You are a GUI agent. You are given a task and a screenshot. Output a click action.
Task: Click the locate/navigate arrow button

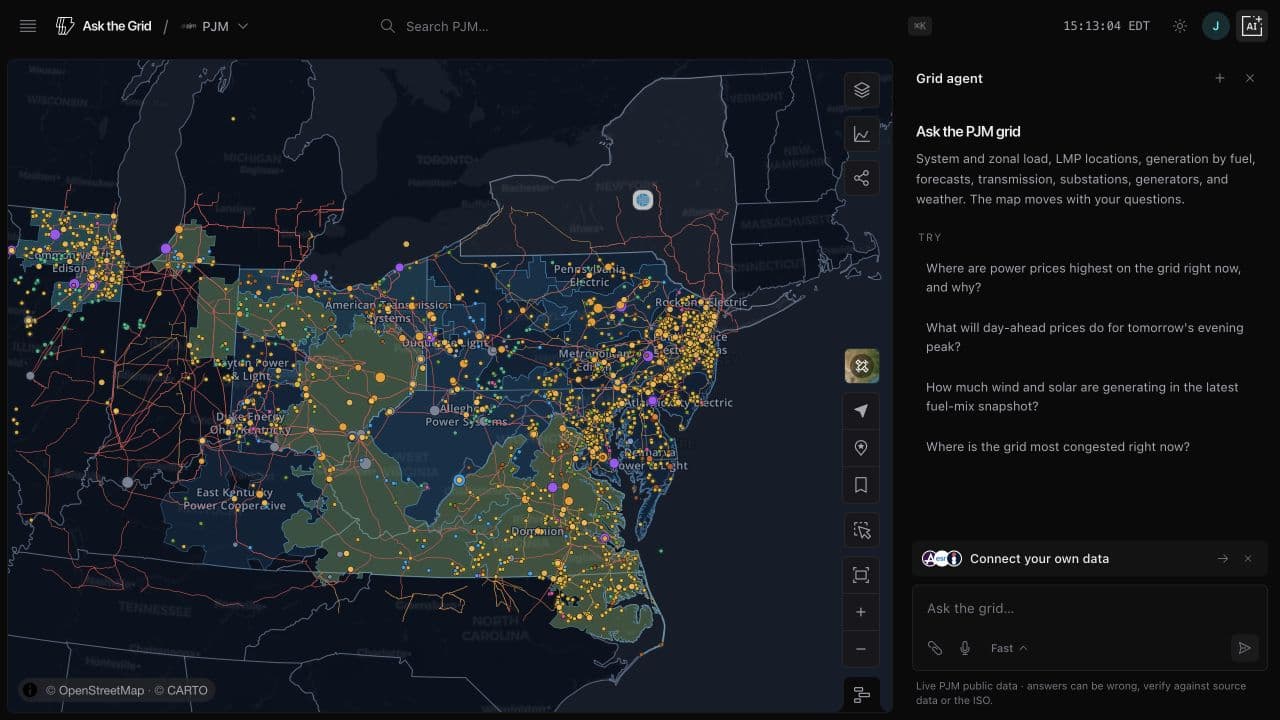click(x=861, y=410)
